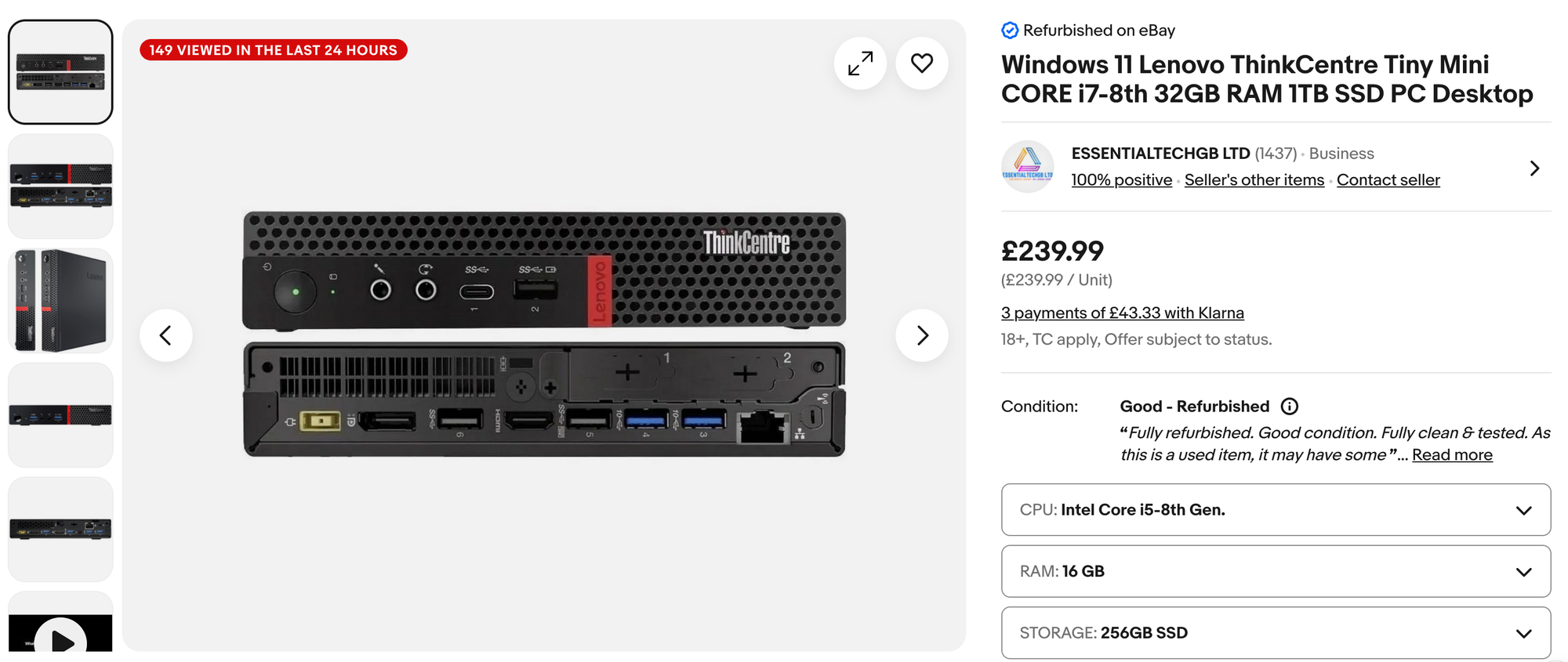This screenshot has width=1568, height=662.
Task: Go to the next product image
Action: point(922,335)
